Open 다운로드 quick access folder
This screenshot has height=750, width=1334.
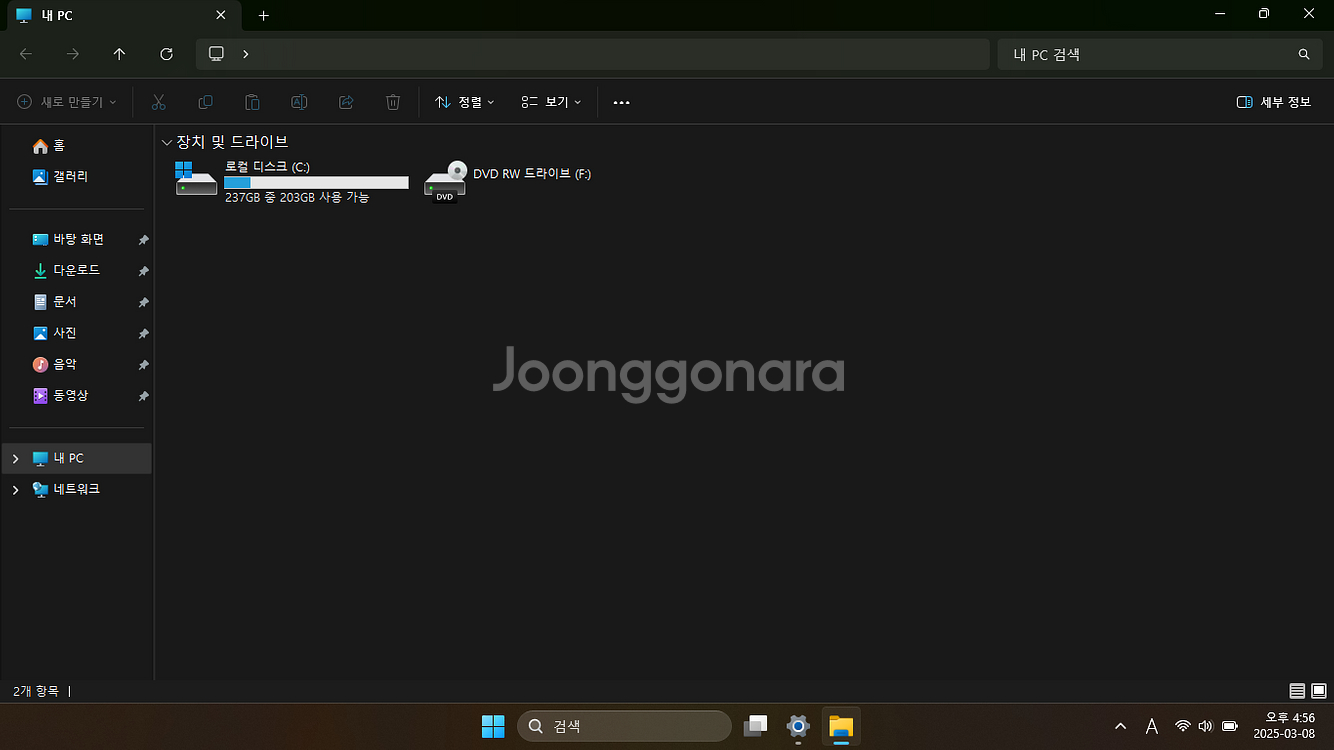pyautogui.click(x=77, y=270)
